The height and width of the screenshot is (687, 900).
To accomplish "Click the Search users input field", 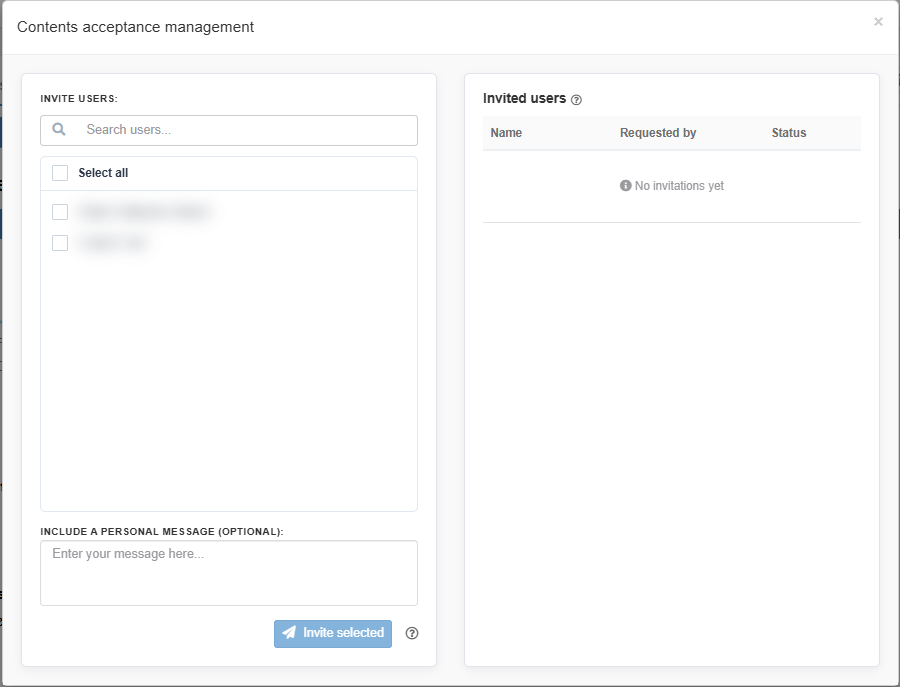I will point(229,130).
